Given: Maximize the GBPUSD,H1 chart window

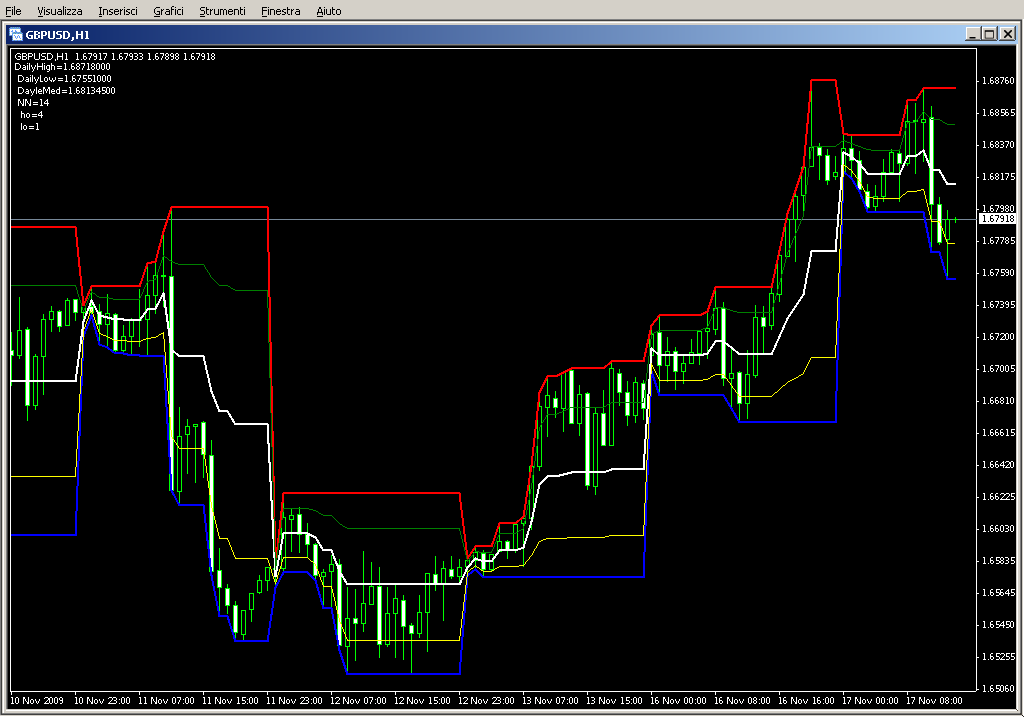Looking at the screenshot, I should click(990, 34).
